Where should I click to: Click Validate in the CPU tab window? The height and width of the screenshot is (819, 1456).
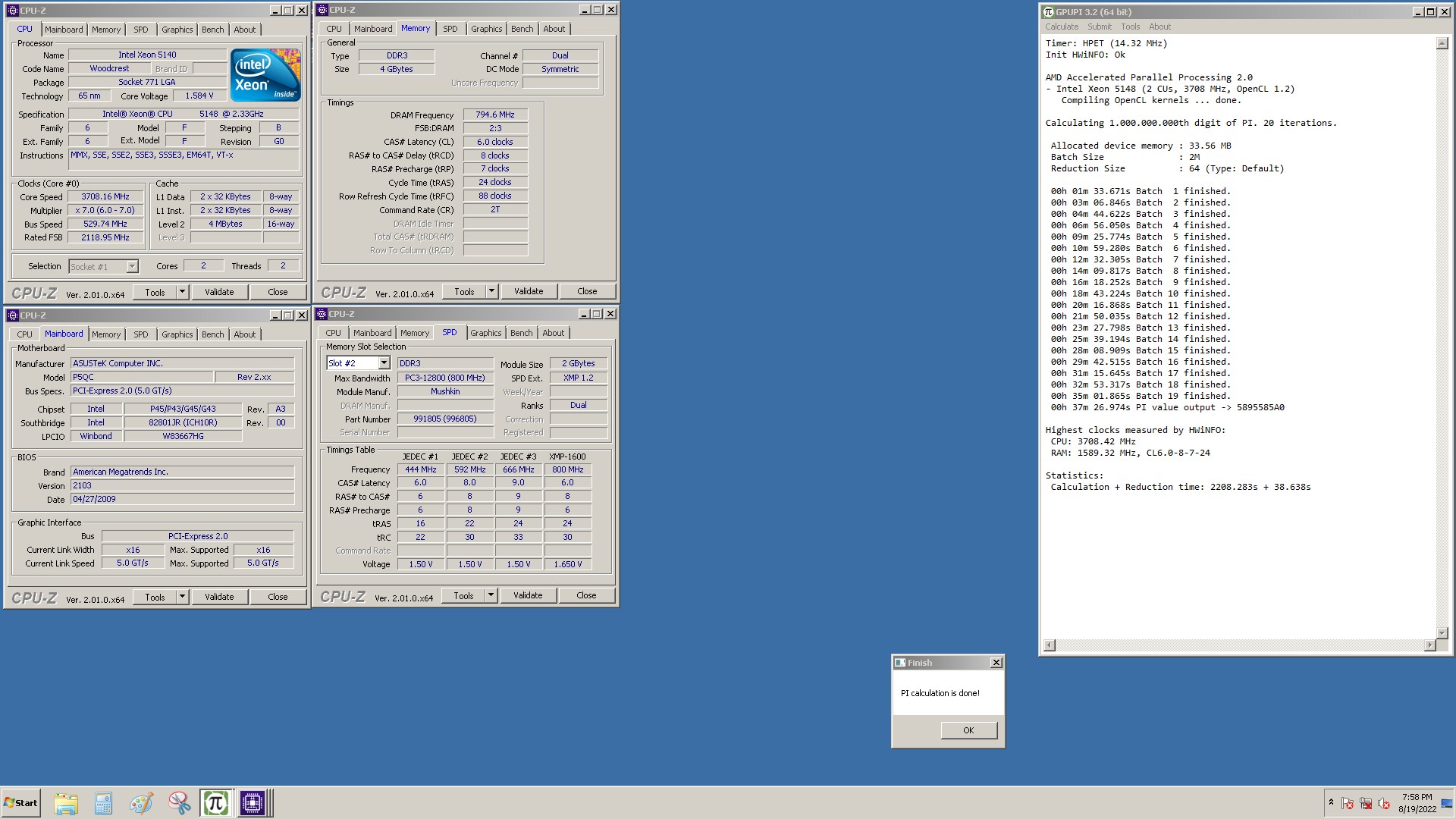[219, 292]
